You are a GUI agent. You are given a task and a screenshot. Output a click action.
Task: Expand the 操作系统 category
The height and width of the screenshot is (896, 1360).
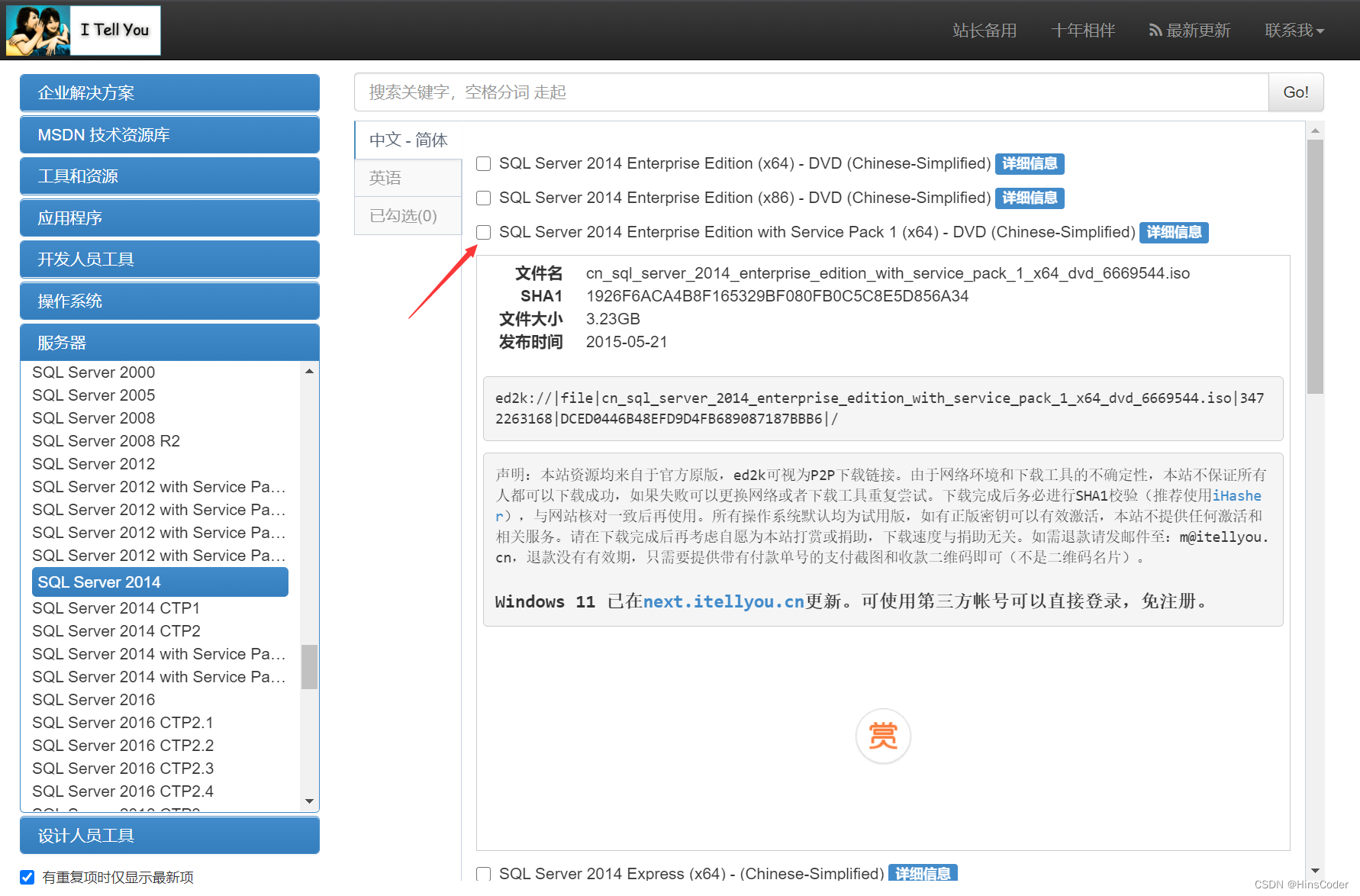click(x=169, y=301)
